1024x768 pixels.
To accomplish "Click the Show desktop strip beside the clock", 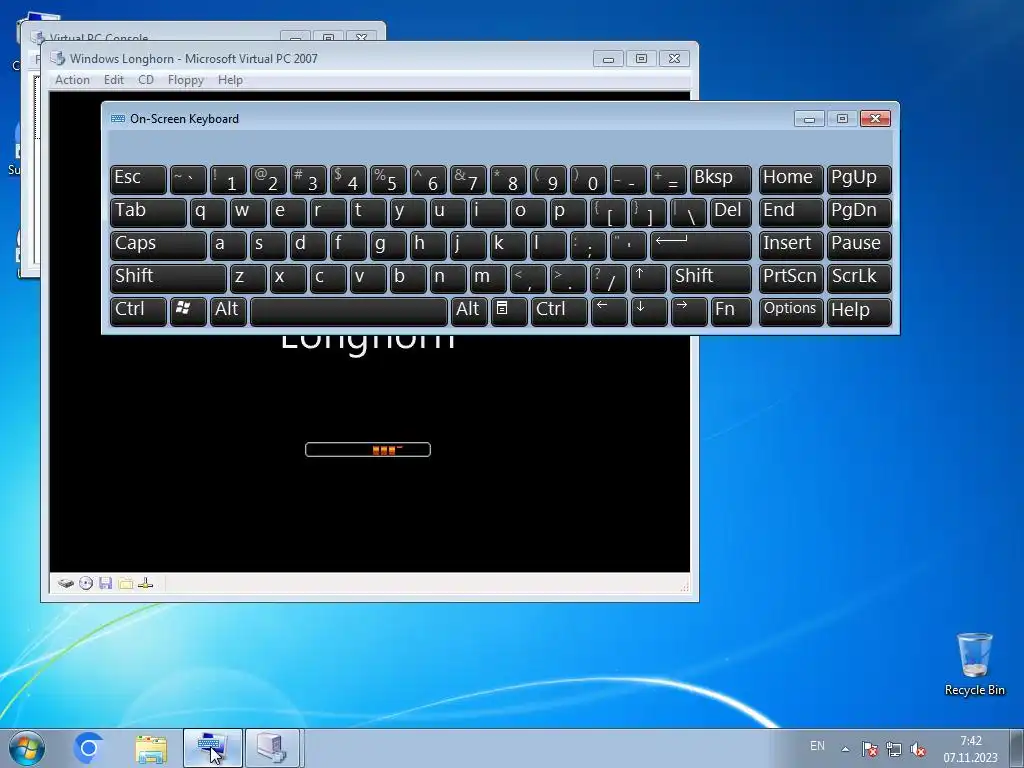I will coord(1016,748).
